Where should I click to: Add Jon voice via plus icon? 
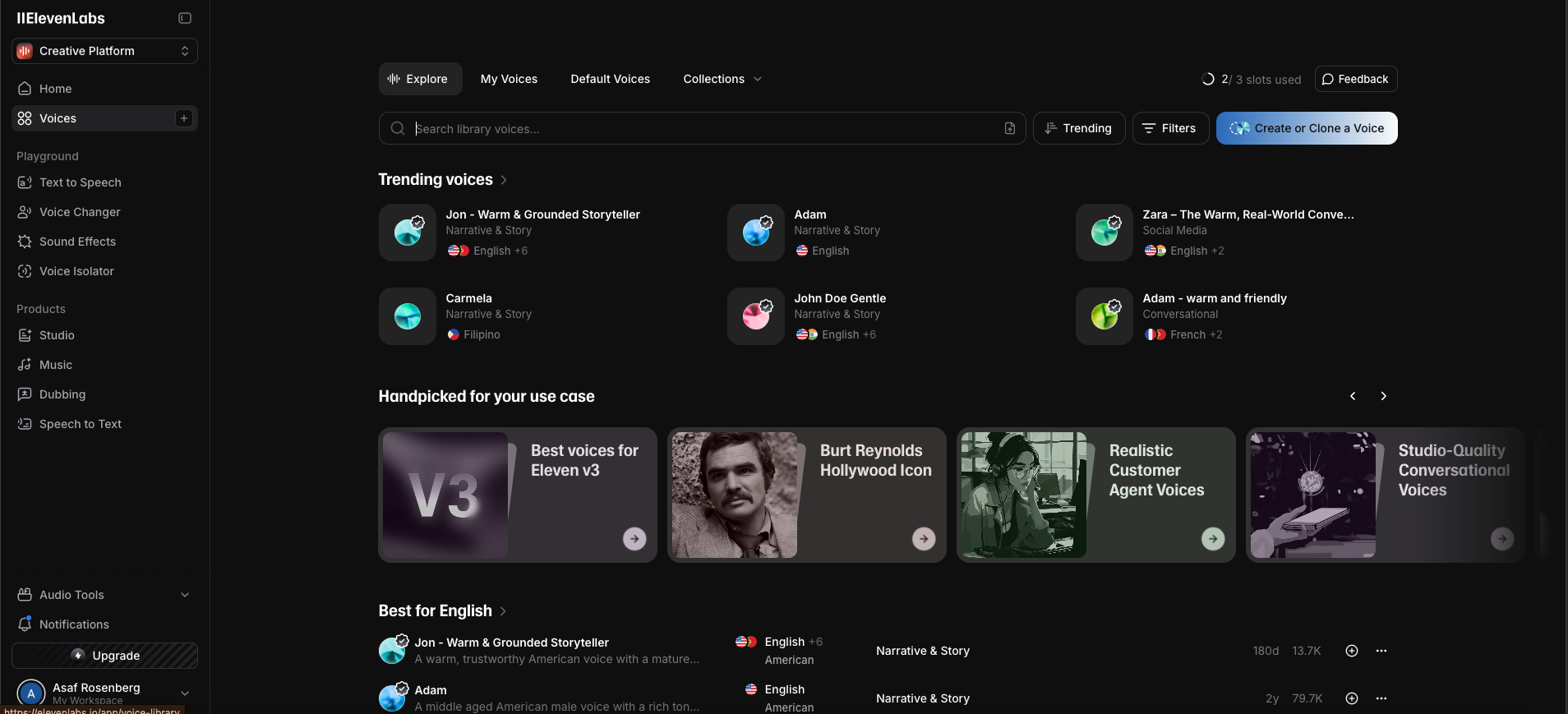click(1352, 651)
